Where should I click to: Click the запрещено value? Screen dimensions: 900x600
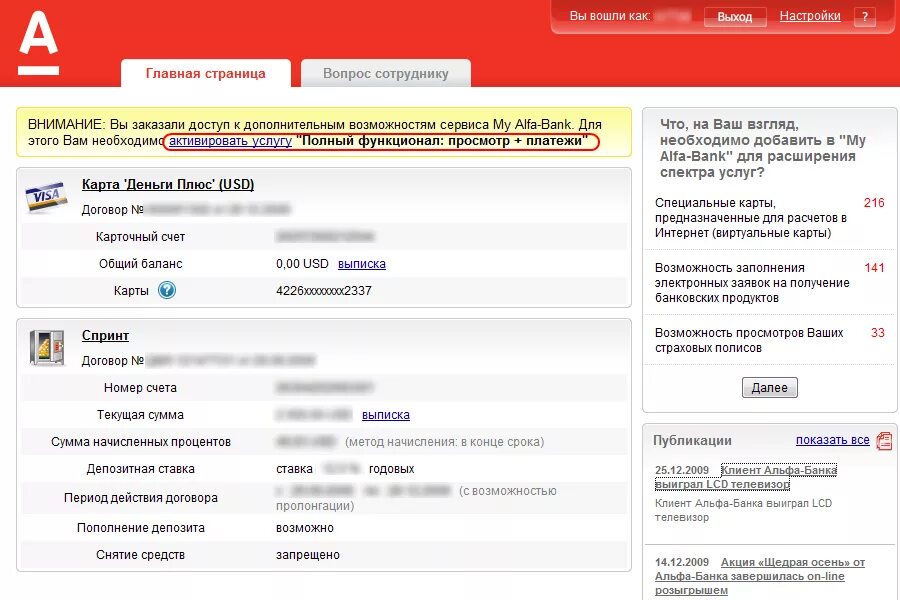tap(308, 555)
